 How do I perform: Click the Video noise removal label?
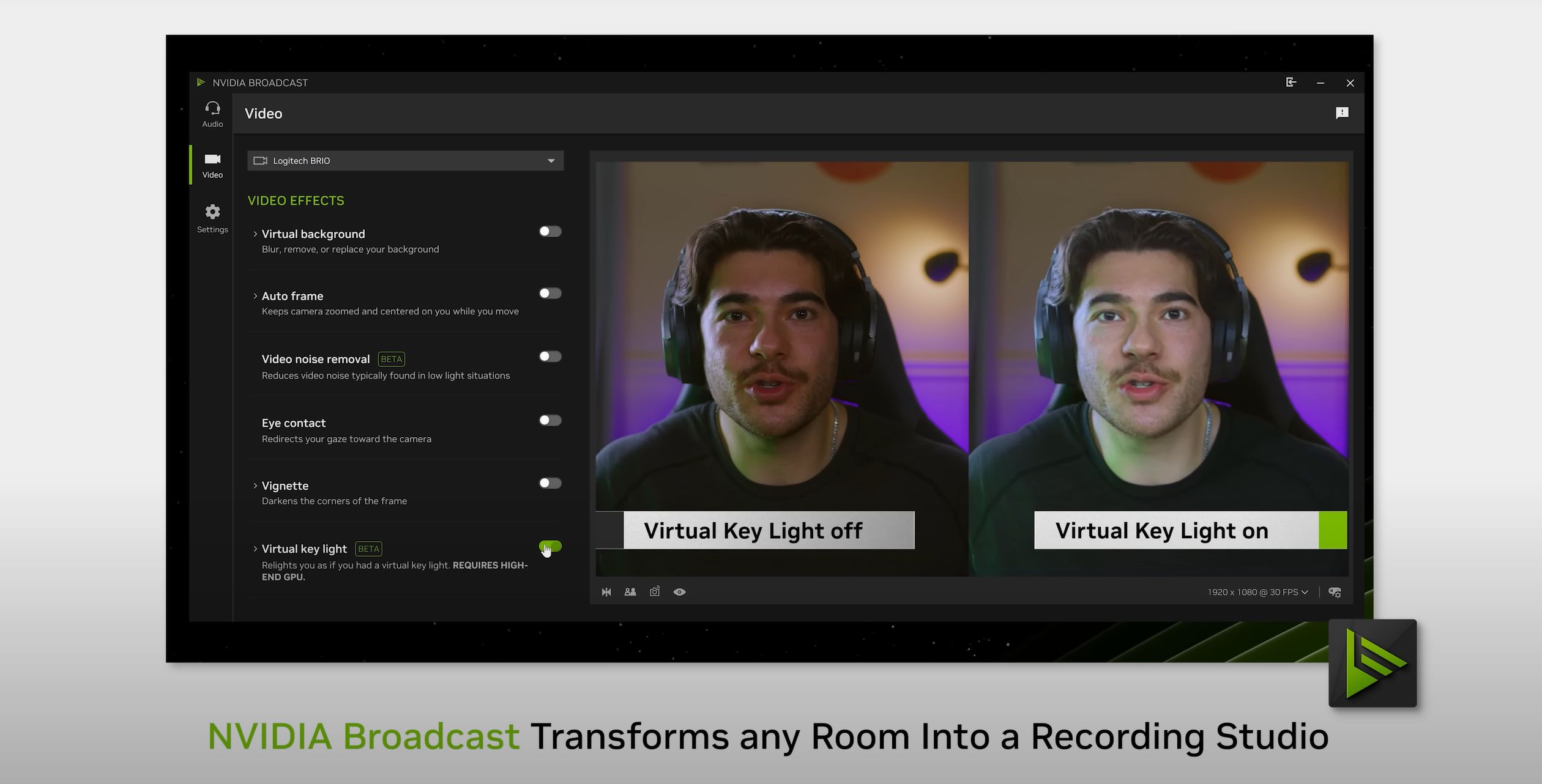coord(316,359)
